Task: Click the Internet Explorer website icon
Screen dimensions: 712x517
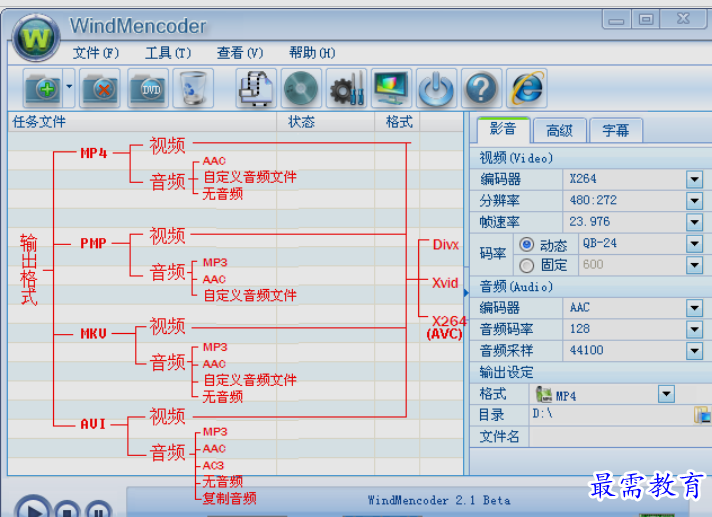Action: point(527,88)
